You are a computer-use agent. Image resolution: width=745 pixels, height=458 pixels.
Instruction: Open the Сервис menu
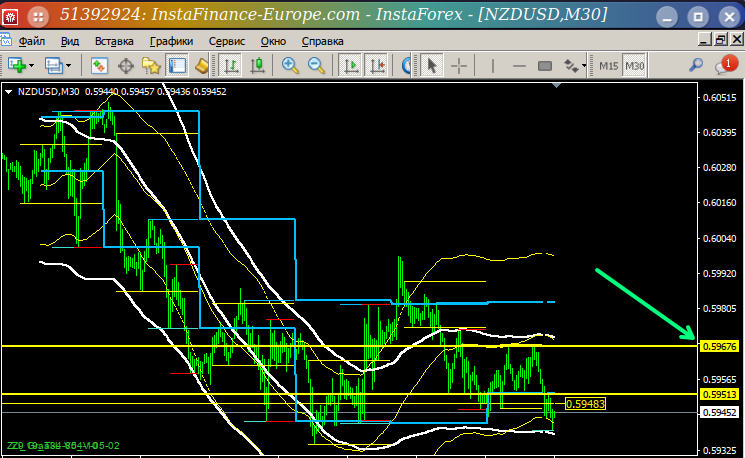pos(227,41)
